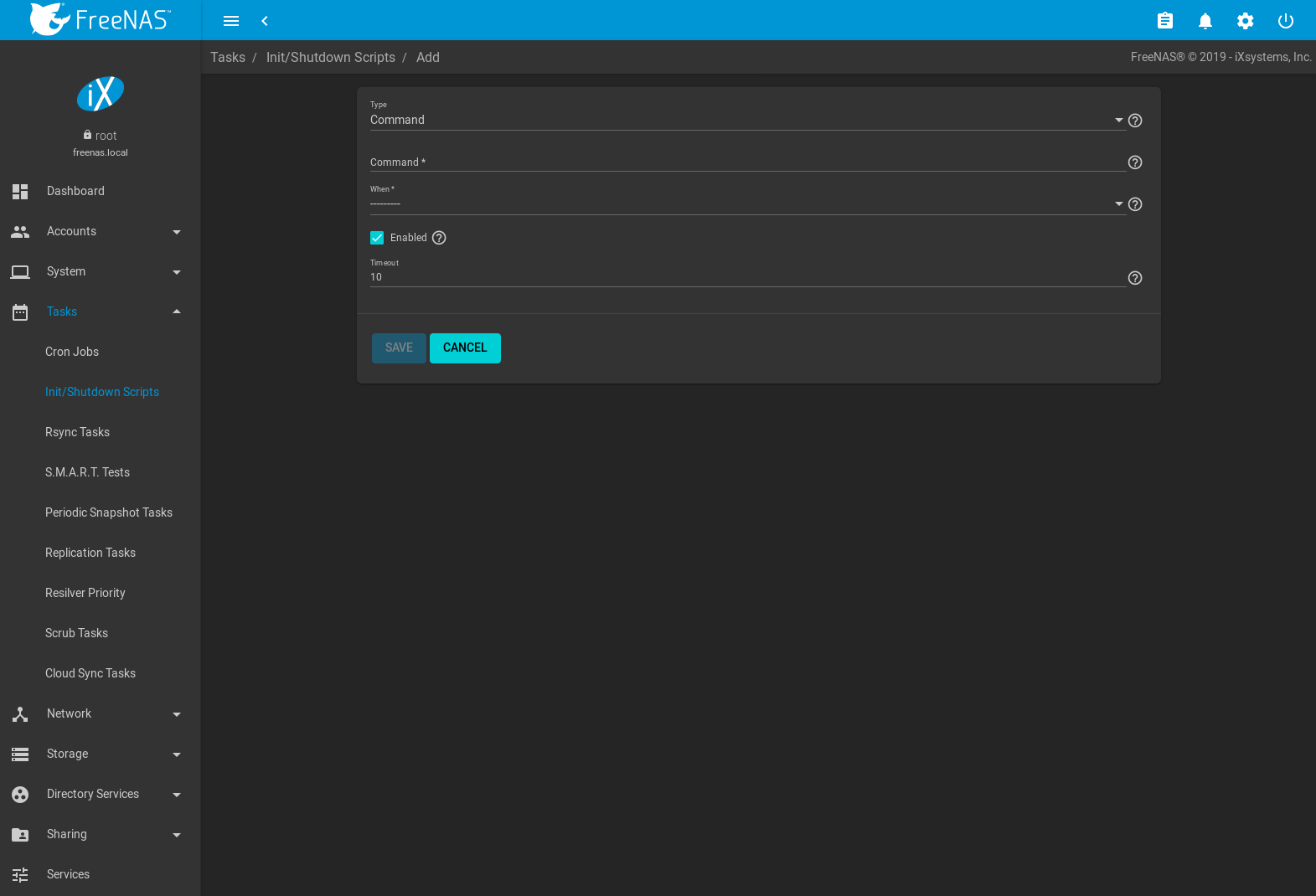Click the freenas.local hostname

pos(101,152)
